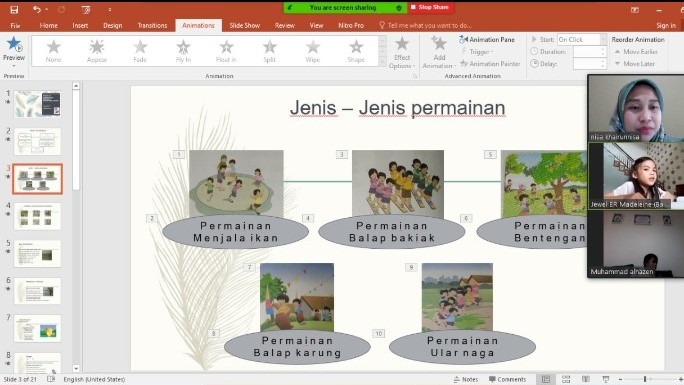Apply the Fly In animation effect
Image resolution: width=684 pixels, height=385 pixels.
click(x=183, y=51)
